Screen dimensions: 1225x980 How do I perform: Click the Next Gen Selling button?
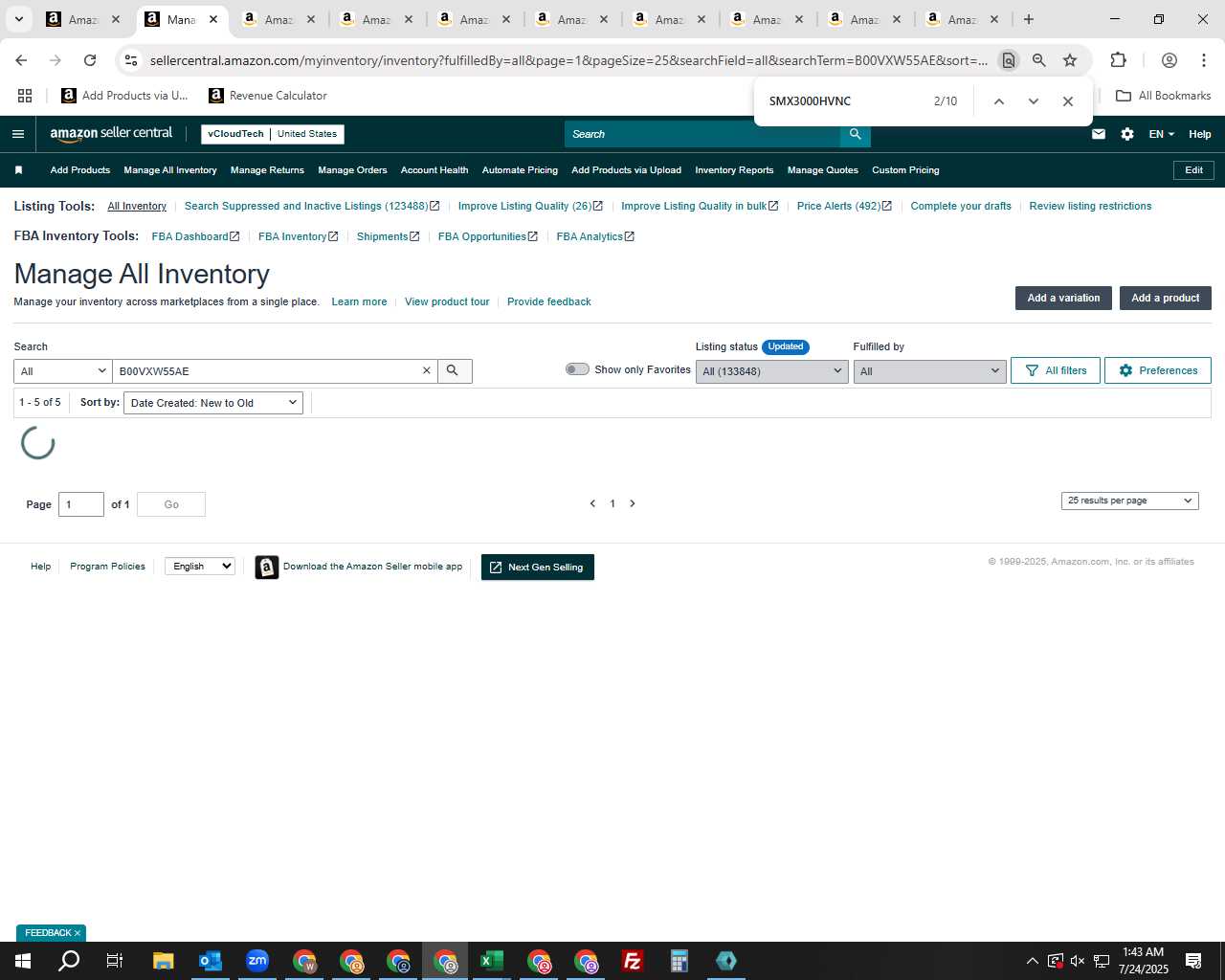(x=538, y=568)
